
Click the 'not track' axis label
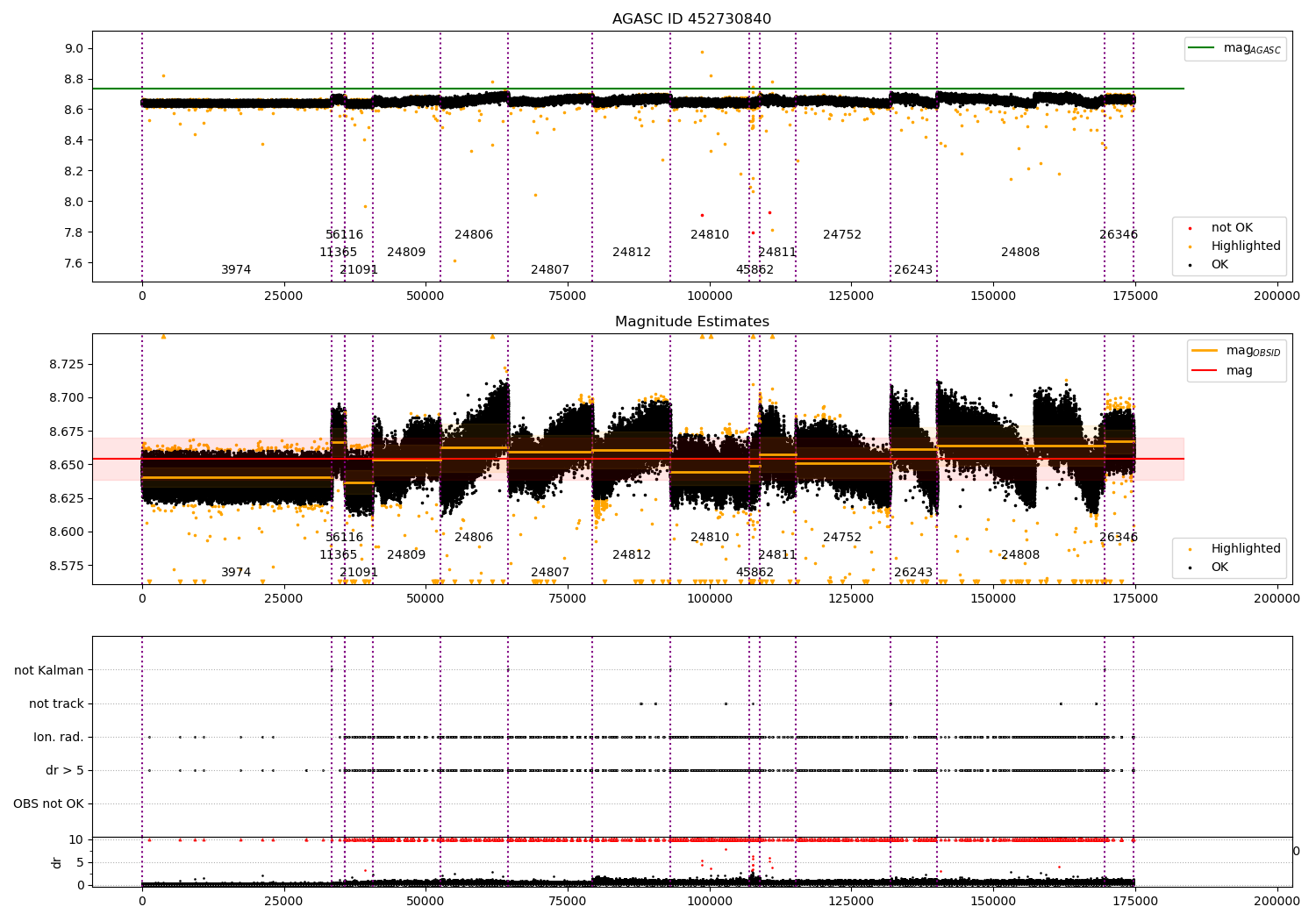pos(56,703)
